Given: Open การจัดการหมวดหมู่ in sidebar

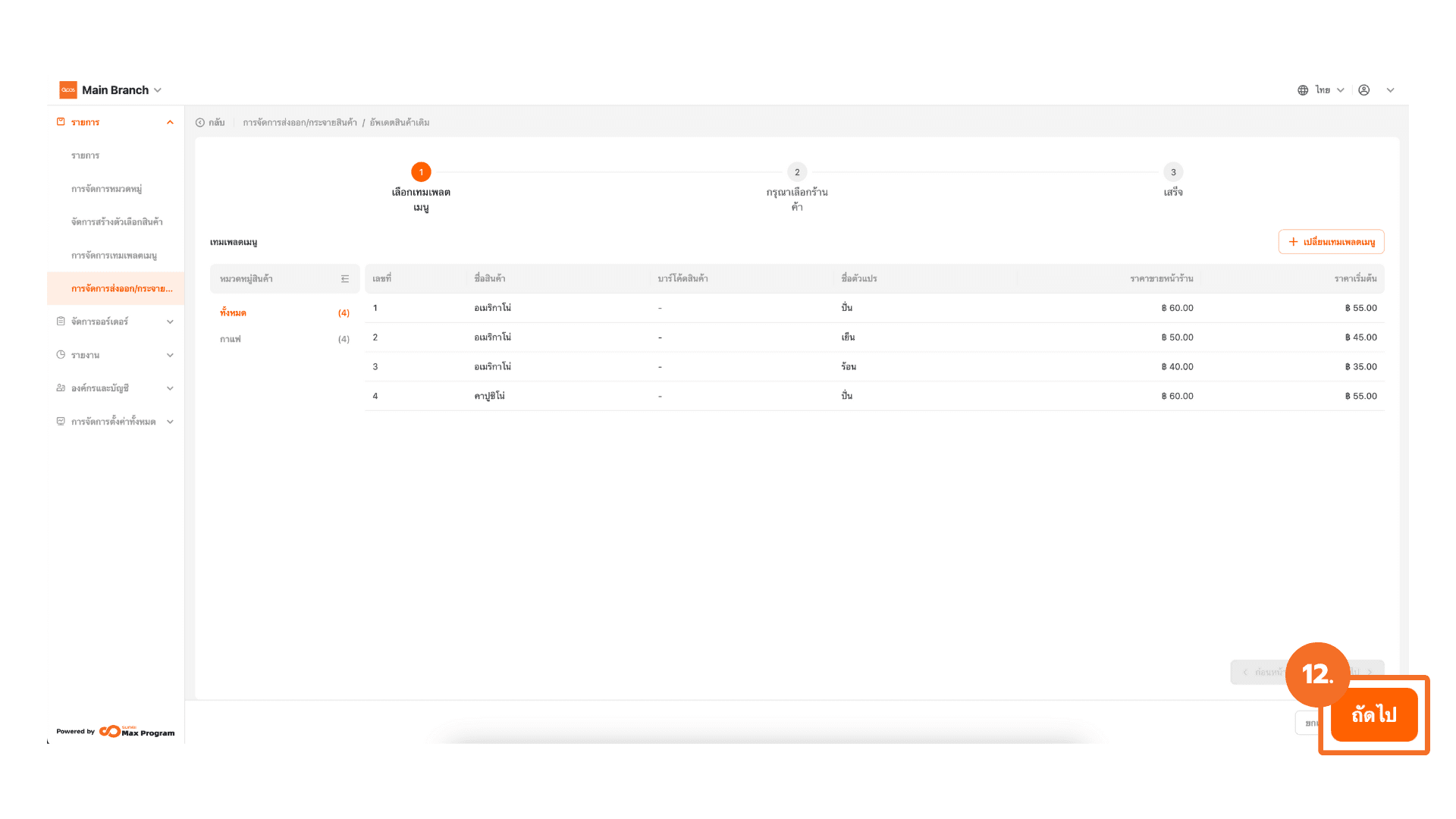Looking at the screenshot, I should pyautogui.click(x=107, y=189).
